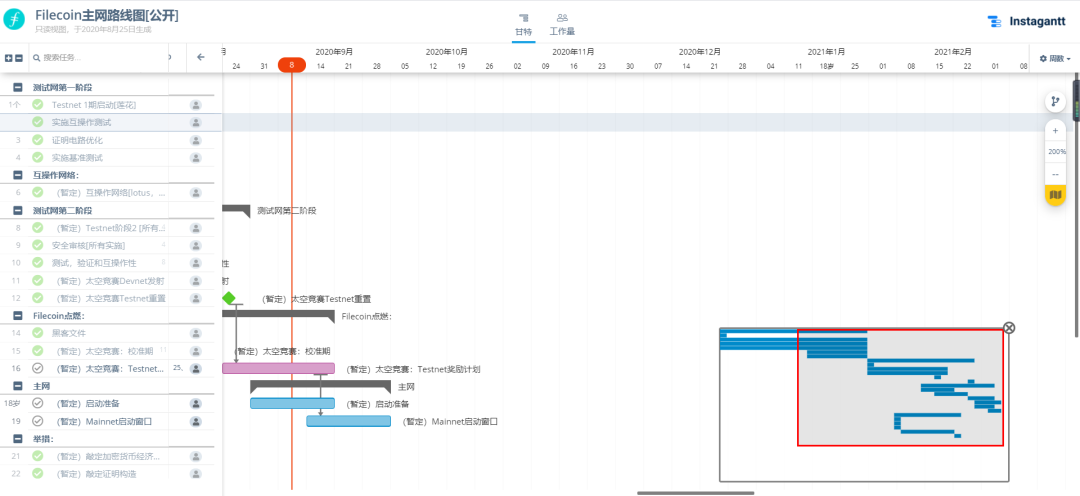The width and height of the screenshot is (1080, 496).
Task: Click the today marker labeled 8
Action: point(291,65)
